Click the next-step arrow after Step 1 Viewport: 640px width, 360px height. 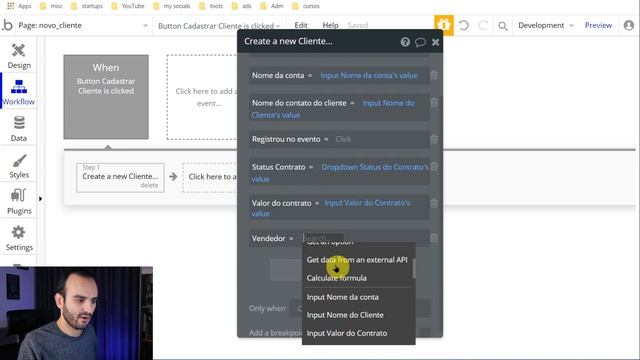pos(173,176)
